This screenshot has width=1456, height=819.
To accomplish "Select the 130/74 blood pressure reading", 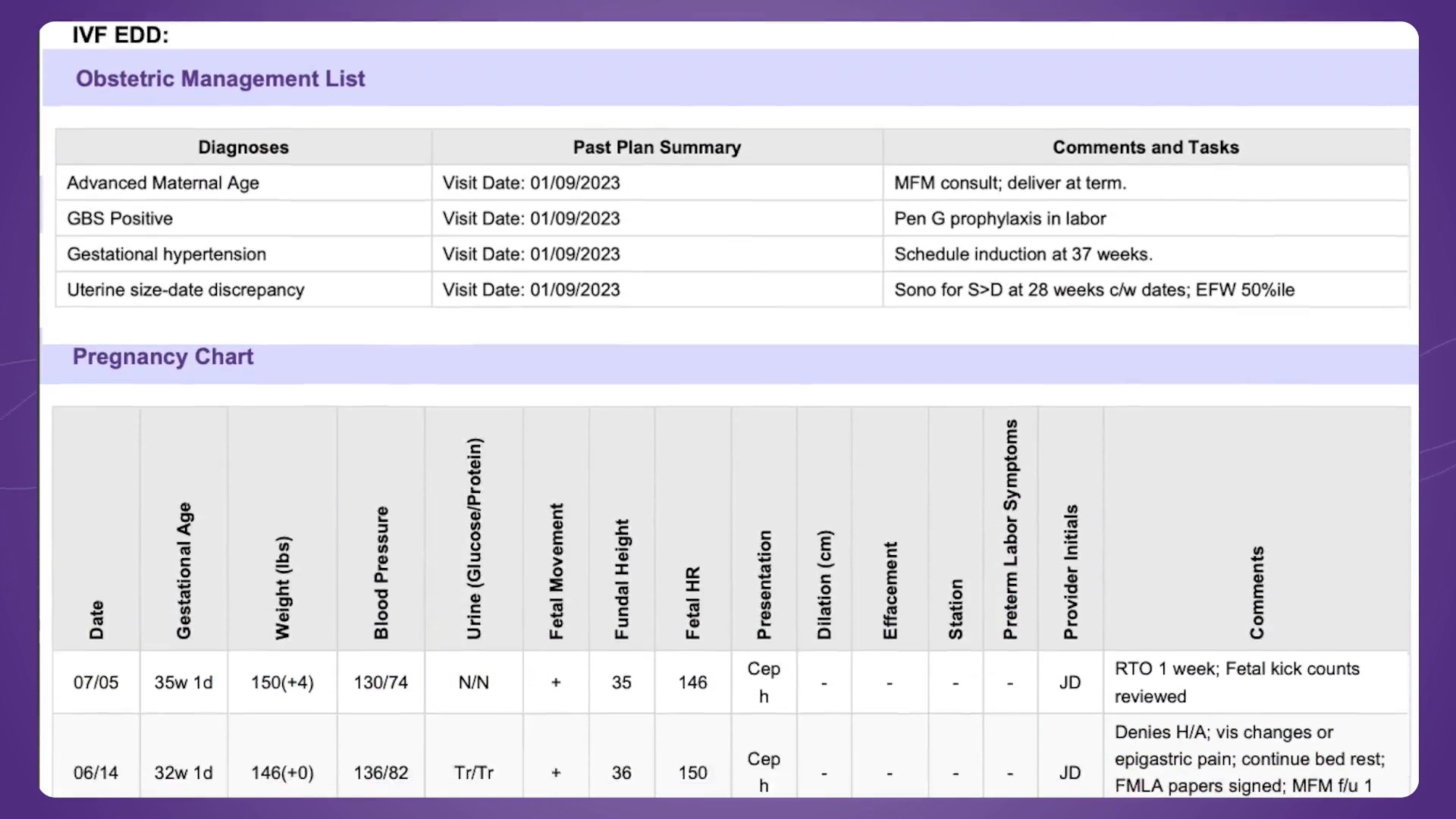I will point(381,682).
